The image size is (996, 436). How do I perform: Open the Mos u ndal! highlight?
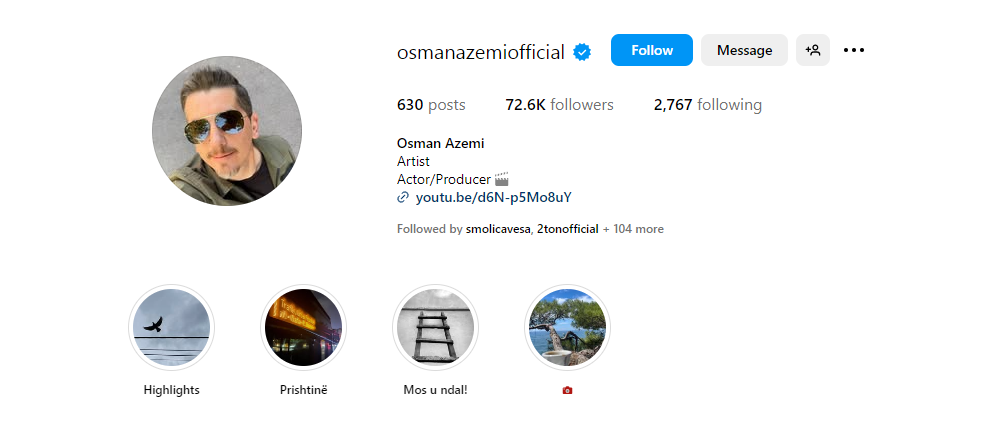(436, 327)
